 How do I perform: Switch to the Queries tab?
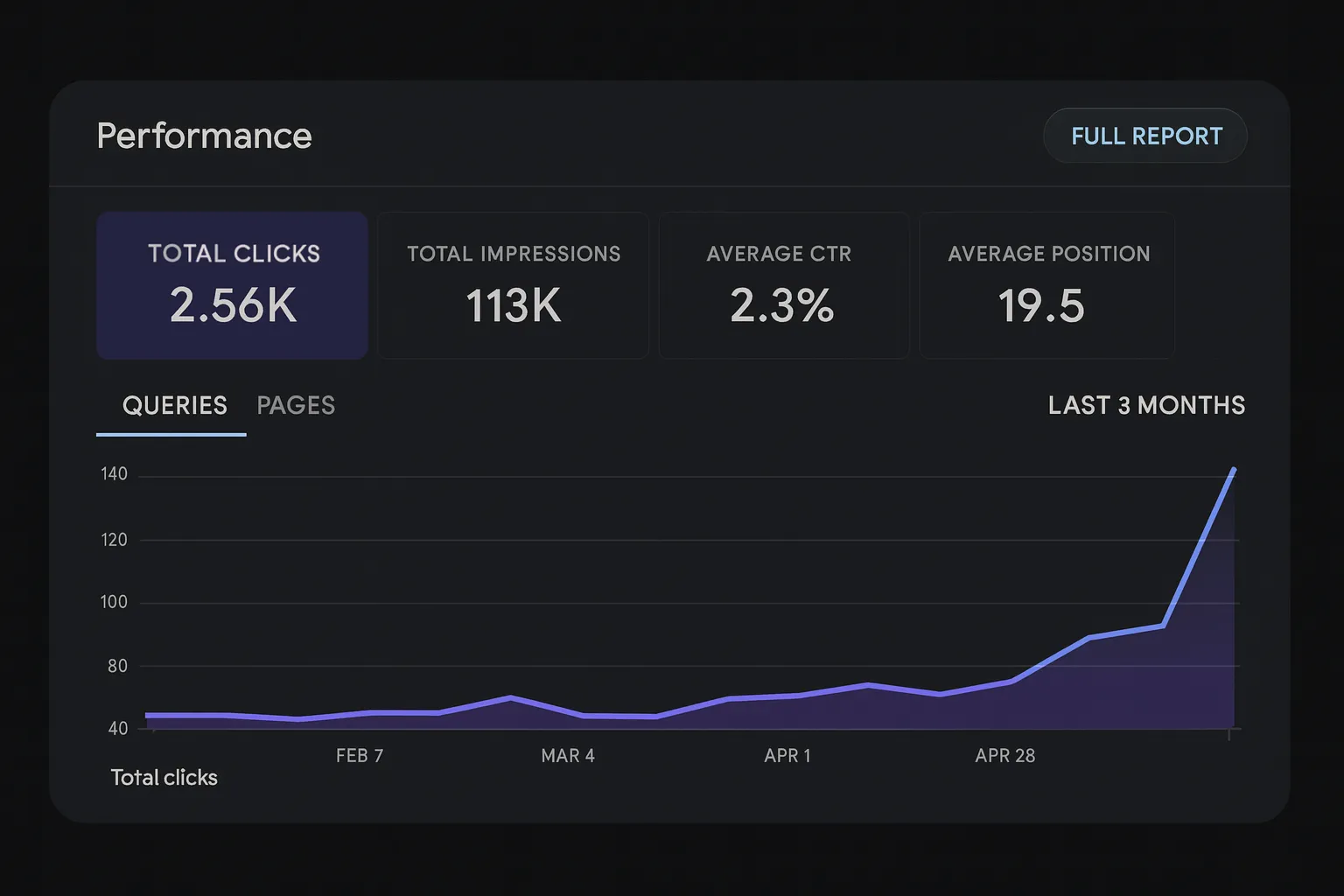[x=174, y=406]
